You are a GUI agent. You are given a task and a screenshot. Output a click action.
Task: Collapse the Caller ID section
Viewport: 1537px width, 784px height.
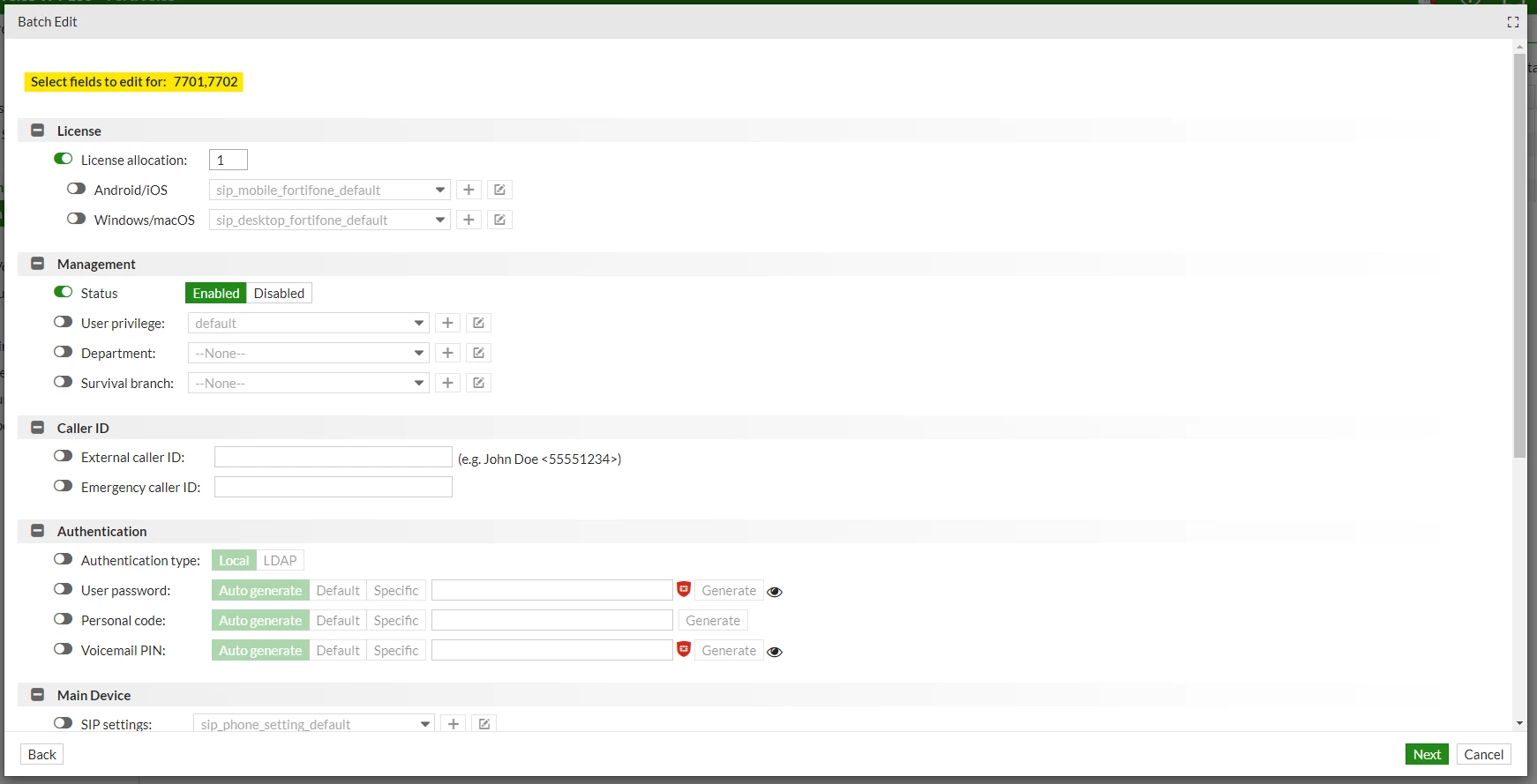(37, 428)
